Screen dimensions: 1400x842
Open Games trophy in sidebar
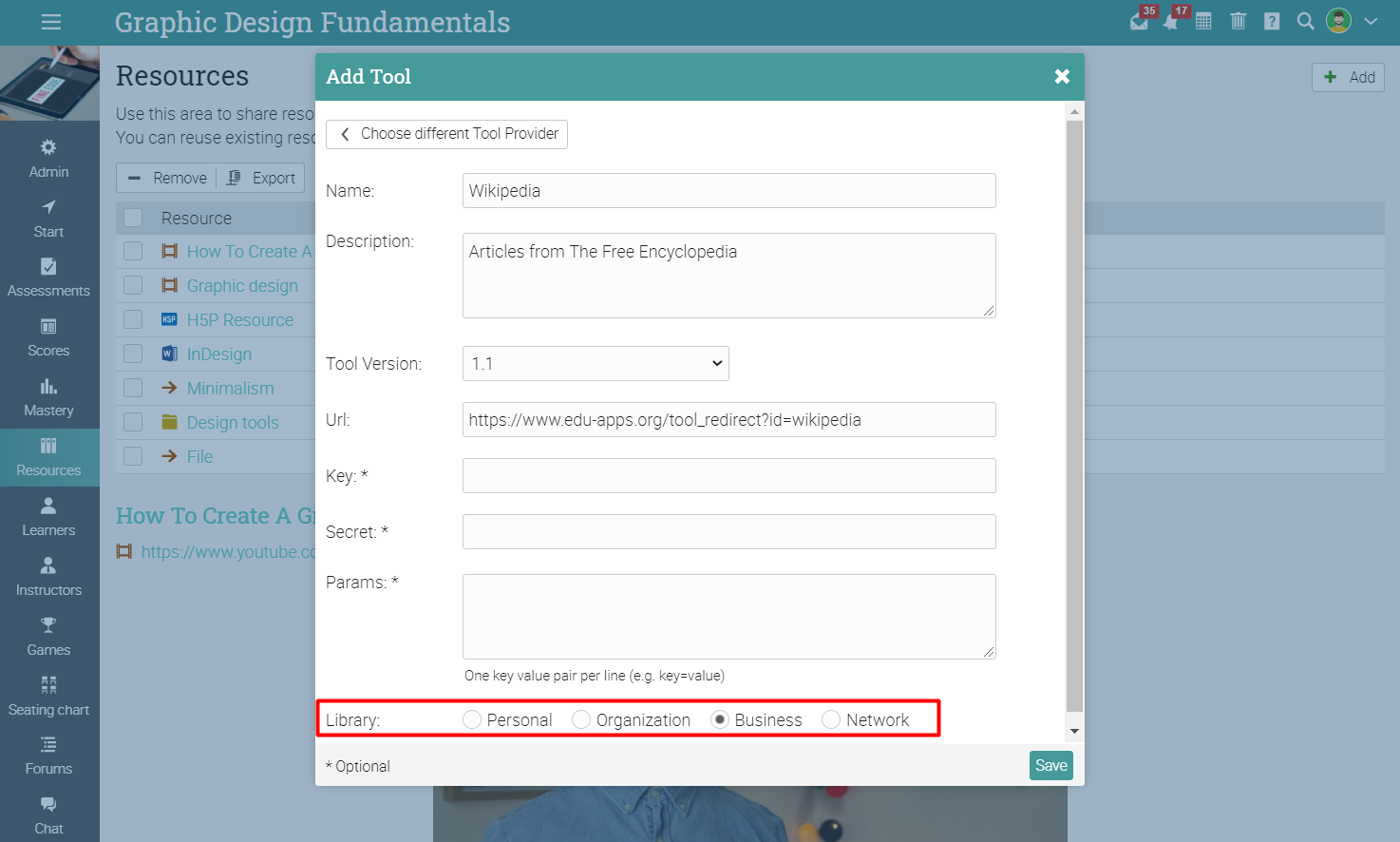49,637
